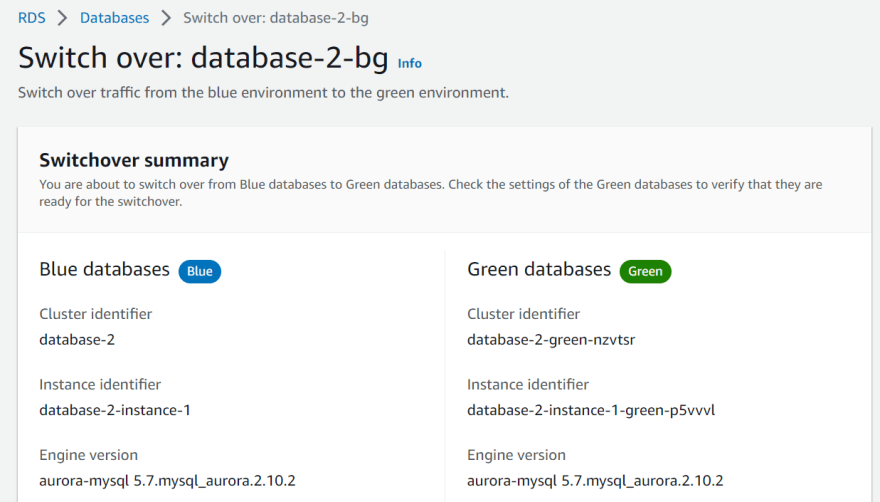The image size is (880, 502).
Task: Click the green engine version value
Action: pyautogui.click(x=595, y=481)
